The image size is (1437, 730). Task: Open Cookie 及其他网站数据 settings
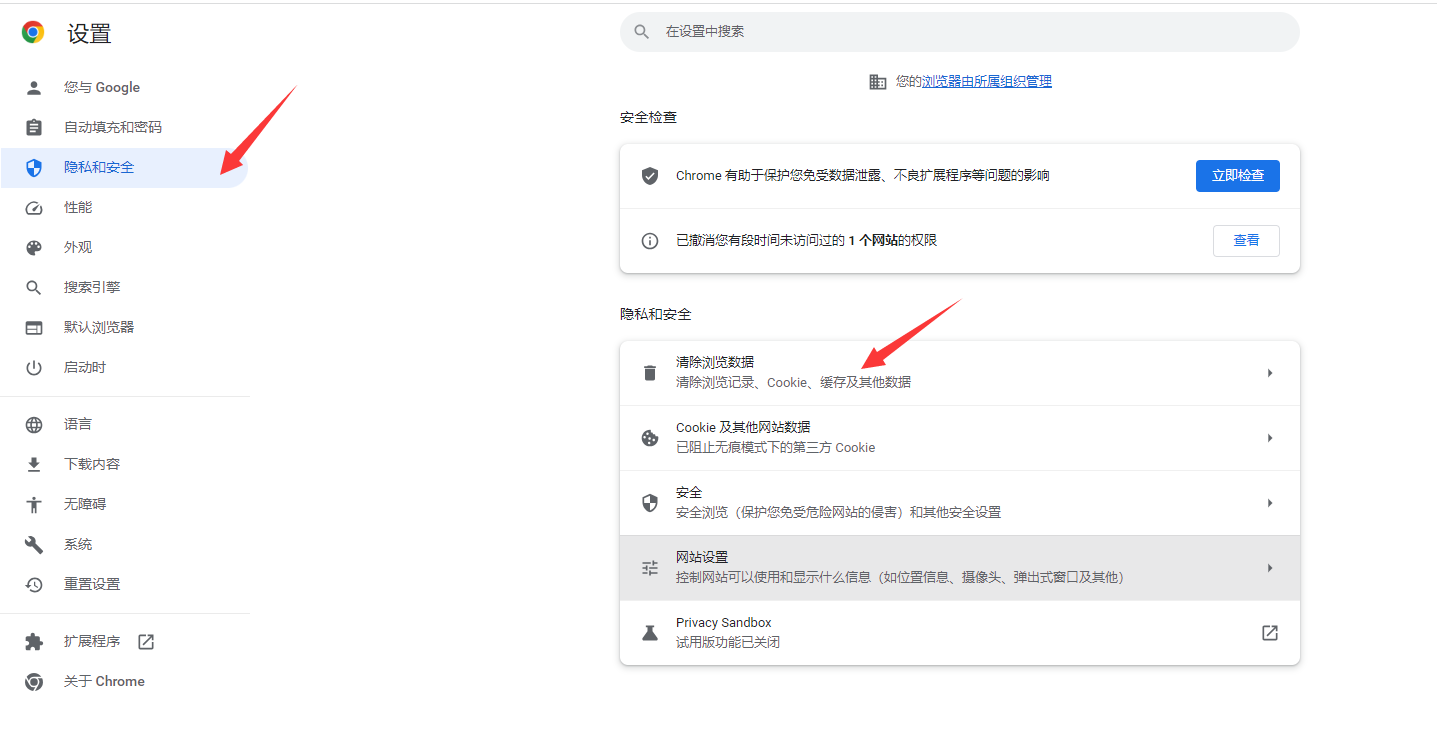click(x=960, y=438)
